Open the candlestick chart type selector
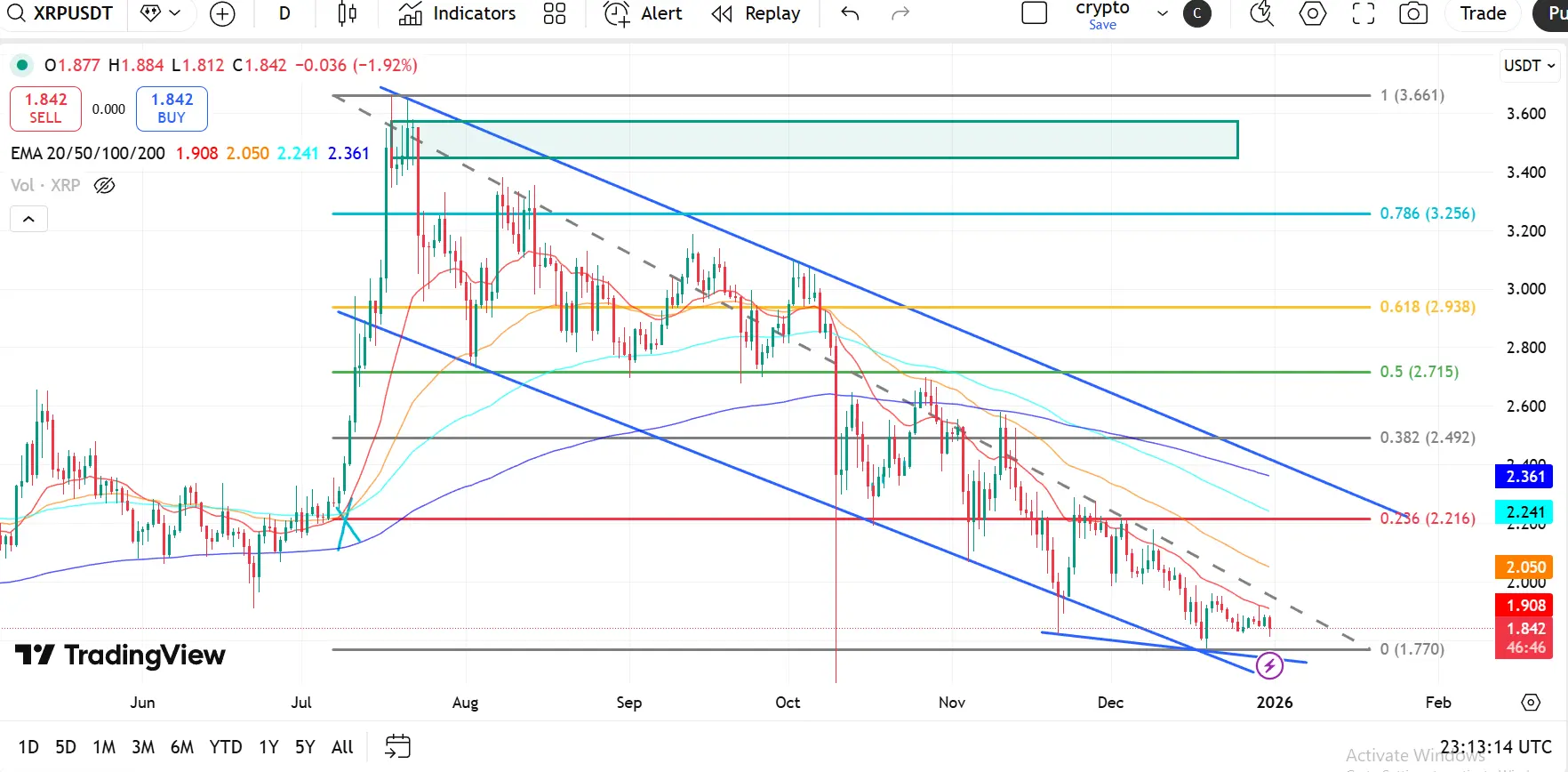The width and height of the screenshot is (1568, 772). (x=348, y=13)
